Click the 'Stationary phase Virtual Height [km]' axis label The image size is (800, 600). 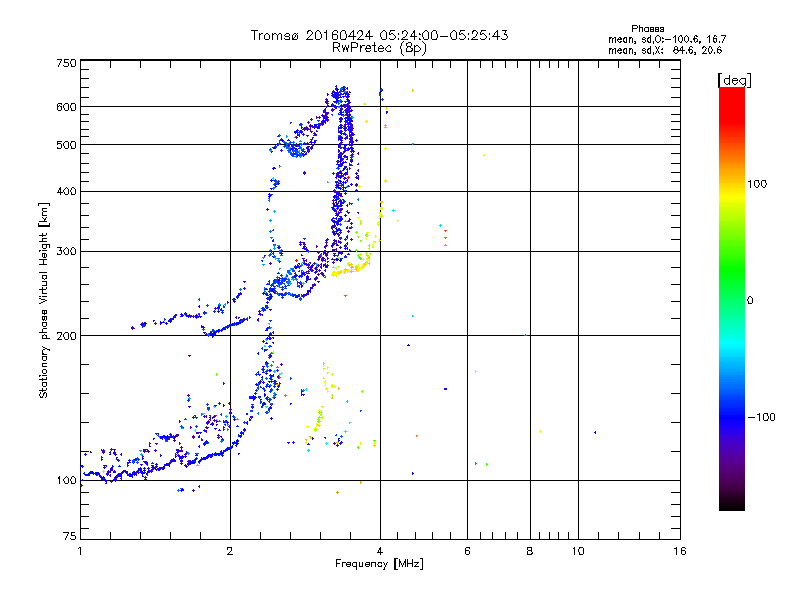pyautogui.click(x=44, y=301)
